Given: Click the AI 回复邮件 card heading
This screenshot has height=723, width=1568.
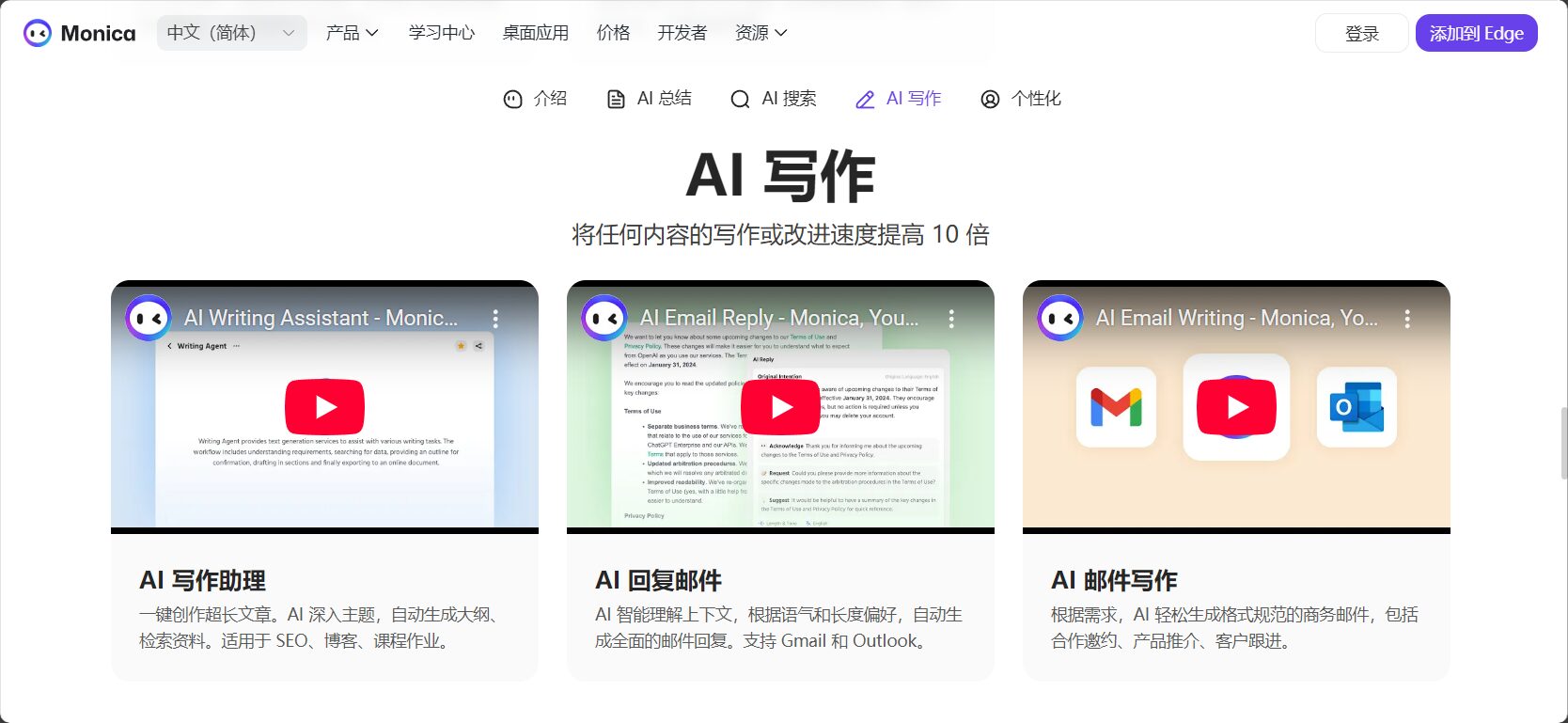Looking at the screenshot, I should (658, 580).
